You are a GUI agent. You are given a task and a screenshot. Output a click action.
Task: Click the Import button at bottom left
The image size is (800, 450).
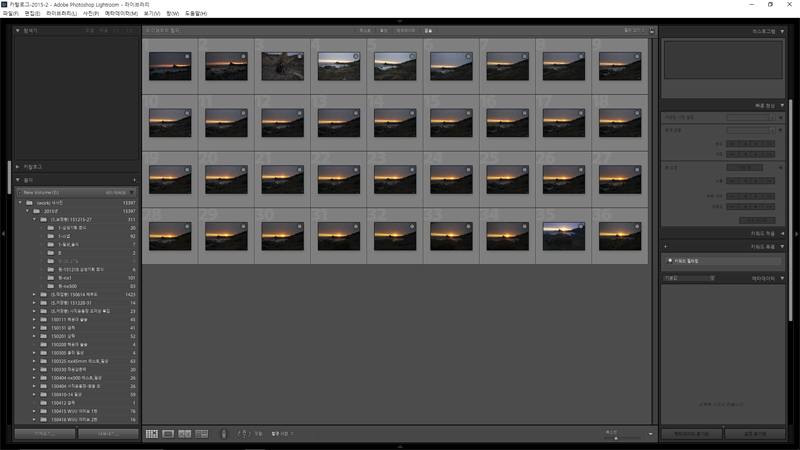pos(43,435)
